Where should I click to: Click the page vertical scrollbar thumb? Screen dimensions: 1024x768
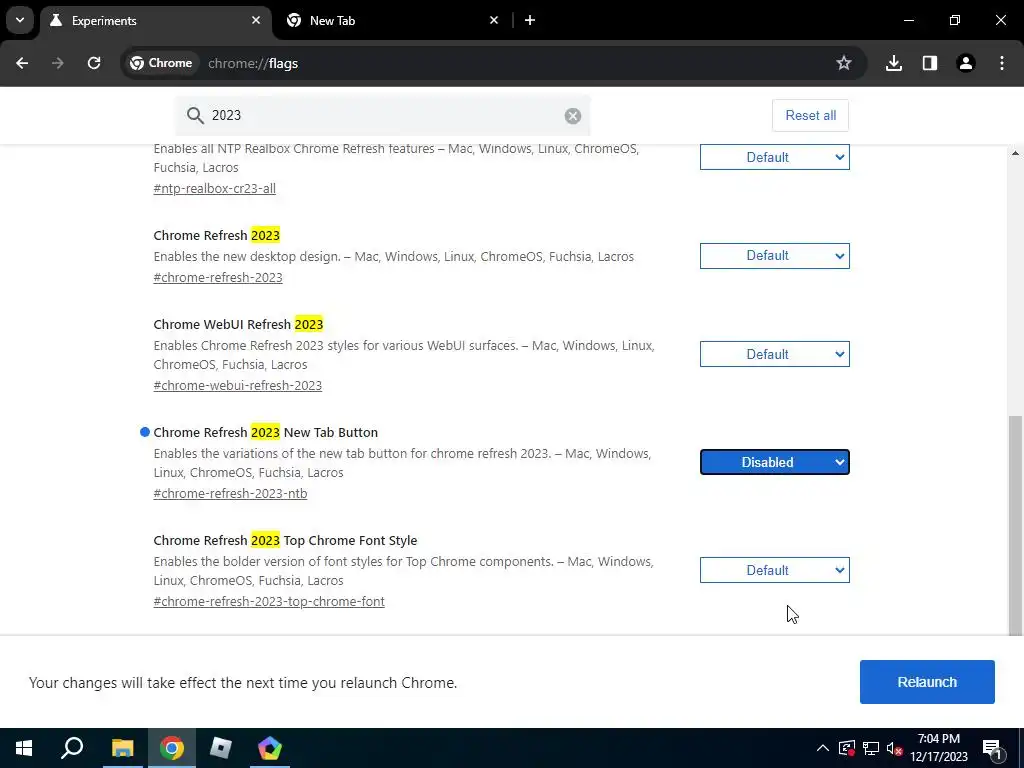pyautogui.click(x=1015, y=526)
